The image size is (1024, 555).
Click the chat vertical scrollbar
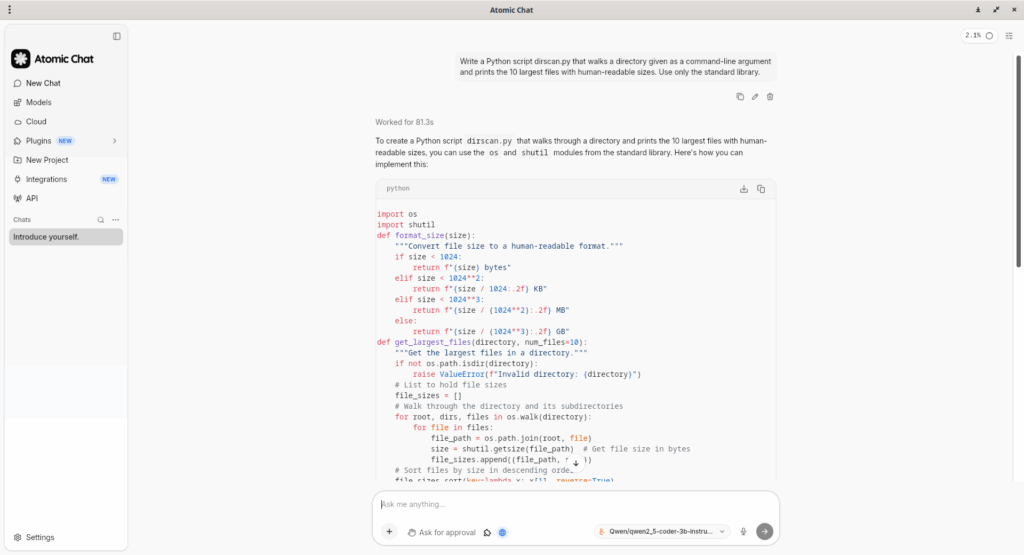click(1018, 161)
